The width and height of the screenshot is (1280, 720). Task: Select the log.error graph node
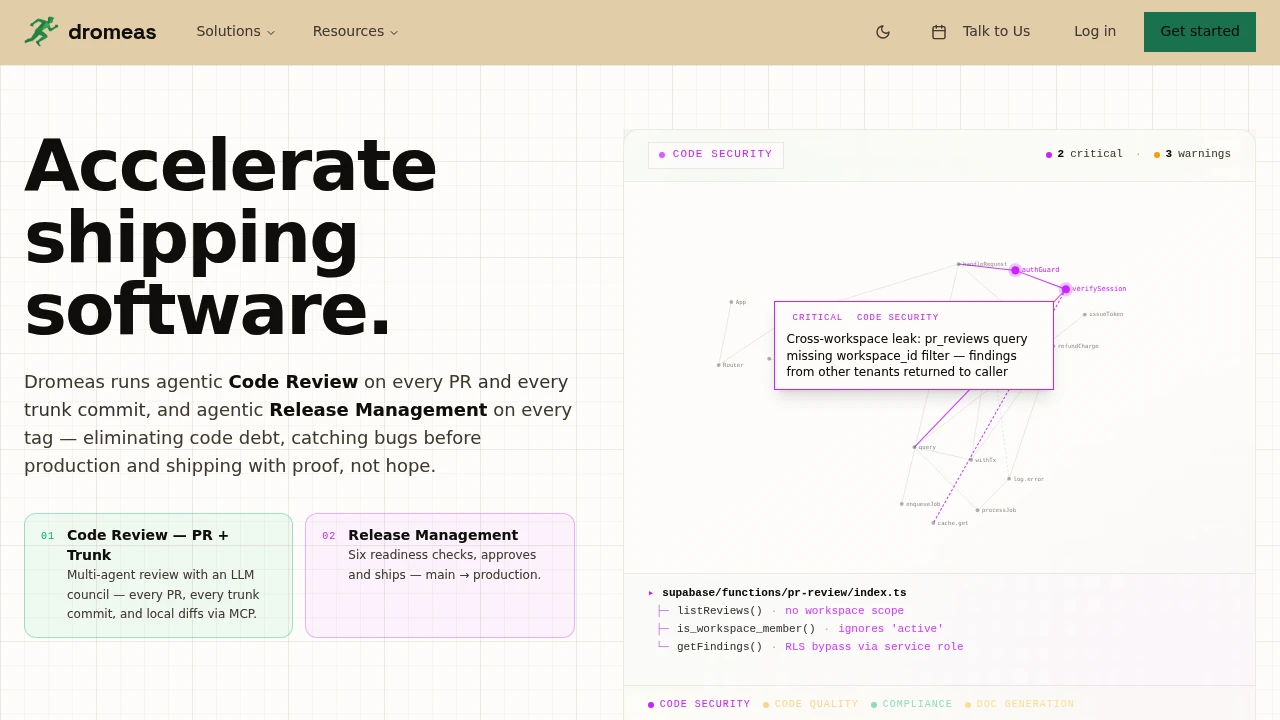coord(1009,479)
